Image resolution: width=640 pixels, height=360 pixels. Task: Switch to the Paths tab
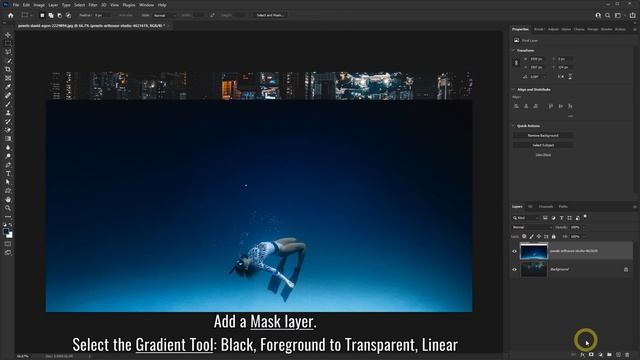tap(563, 207)
